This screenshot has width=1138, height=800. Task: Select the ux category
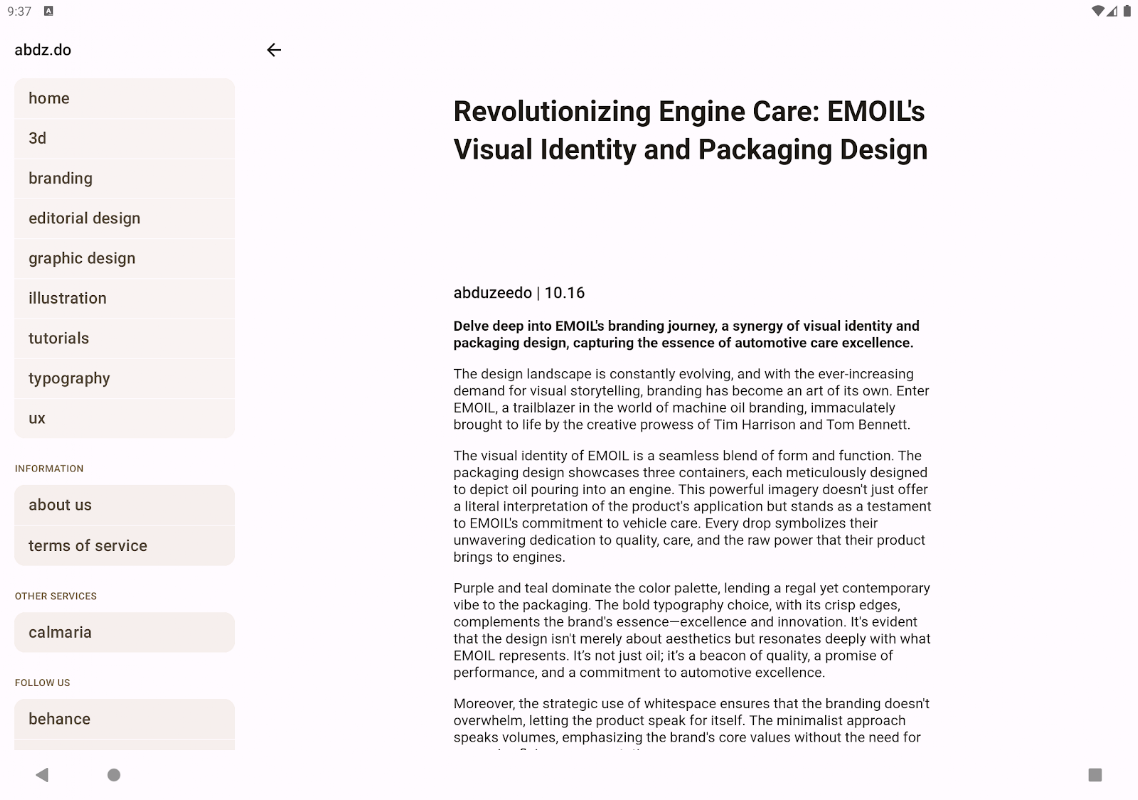click(x=125, y=418)
